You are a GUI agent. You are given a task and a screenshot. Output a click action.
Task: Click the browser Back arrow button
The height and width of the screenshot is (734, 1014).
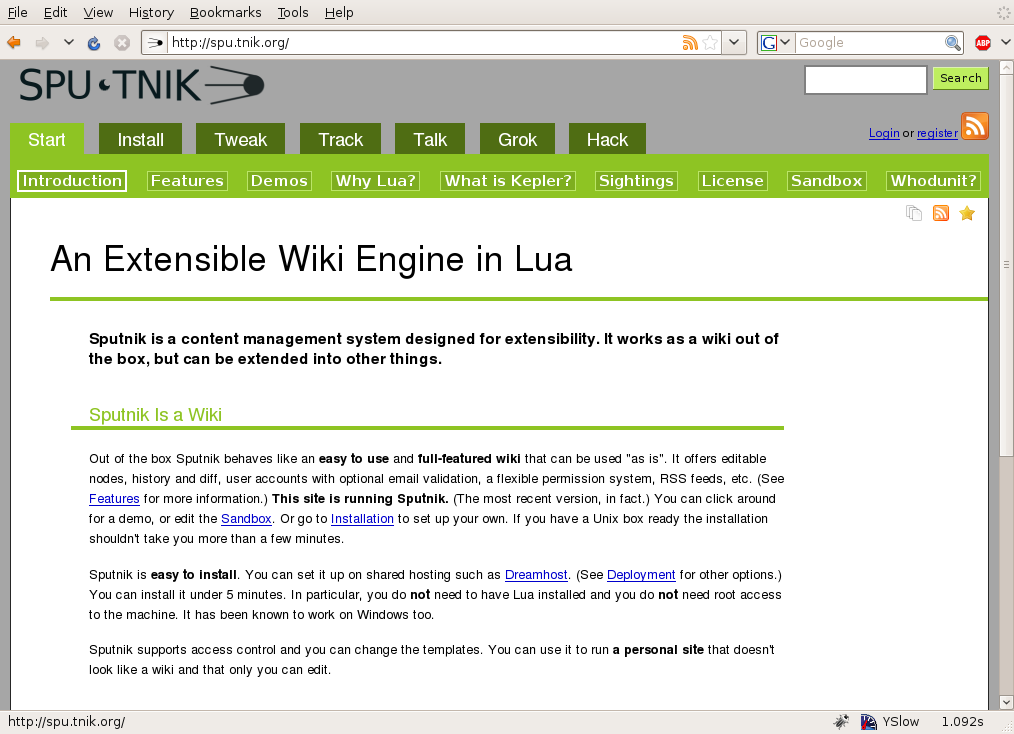[x=14, y=43]
